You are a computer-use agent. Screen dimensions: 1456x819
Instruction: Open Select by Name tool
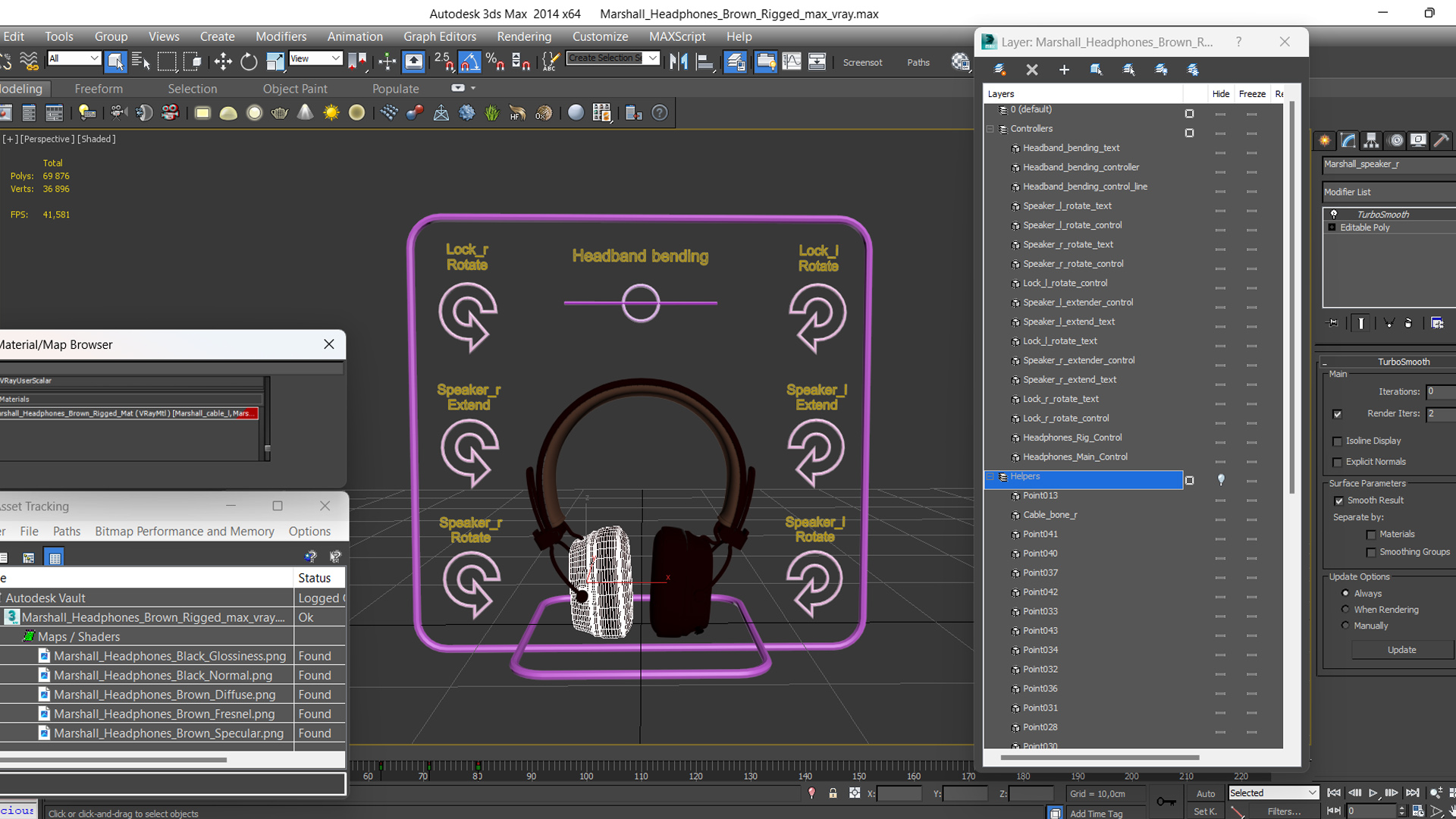(x=141, y=61)
